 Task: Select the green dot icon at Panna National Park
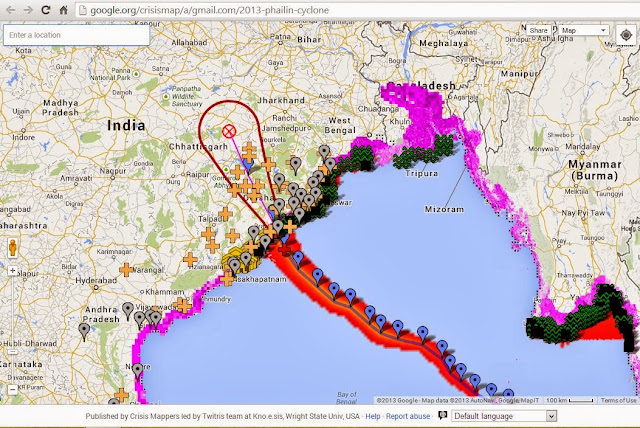(x=136, y=74)
